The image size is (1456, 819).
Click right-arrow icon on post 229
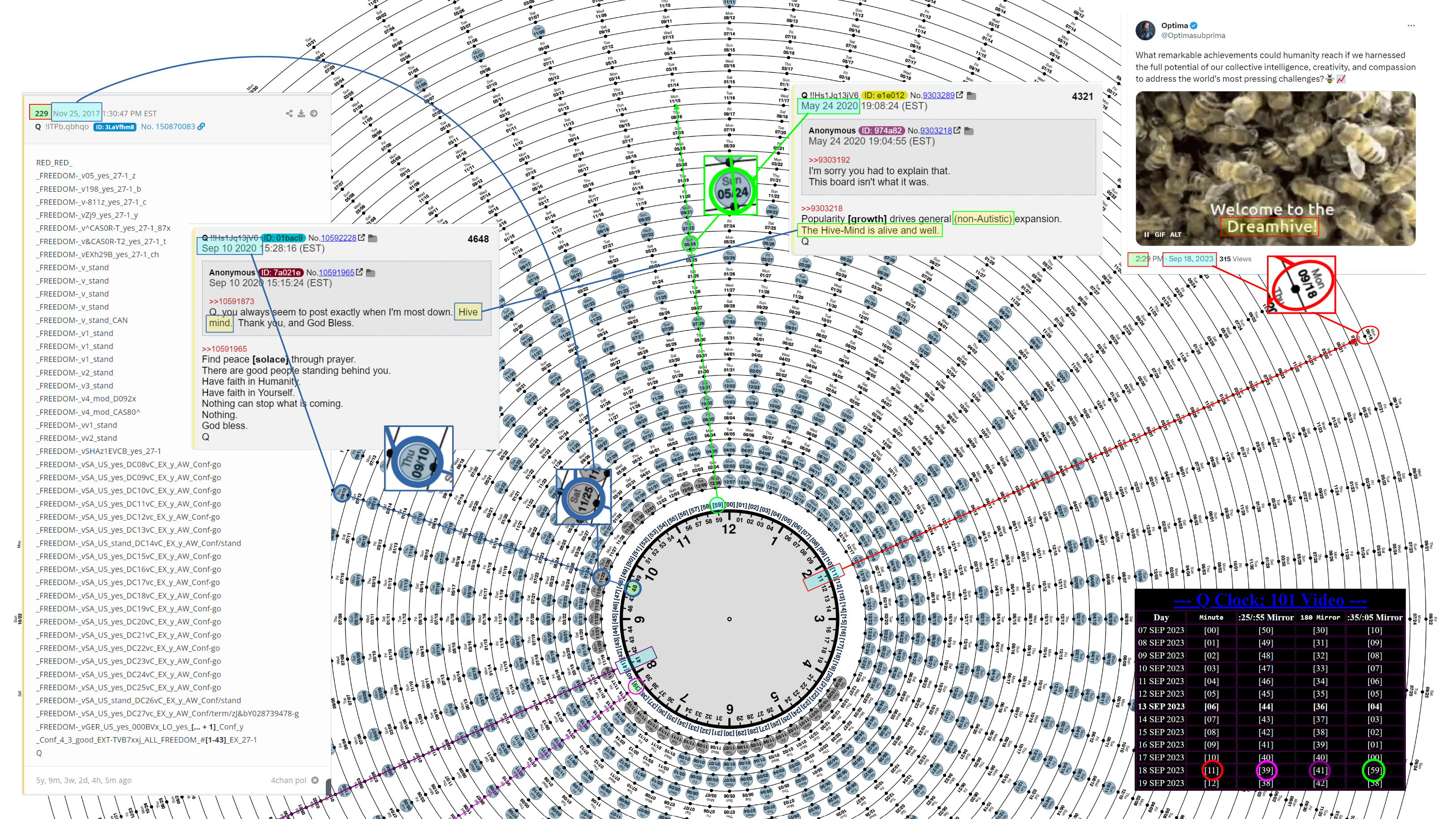314,114
